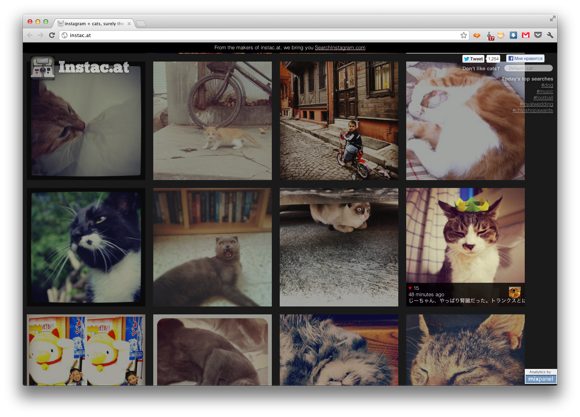Click the instac.at address bar
Viewport: 580px width, 417px height.
(259, 35)
